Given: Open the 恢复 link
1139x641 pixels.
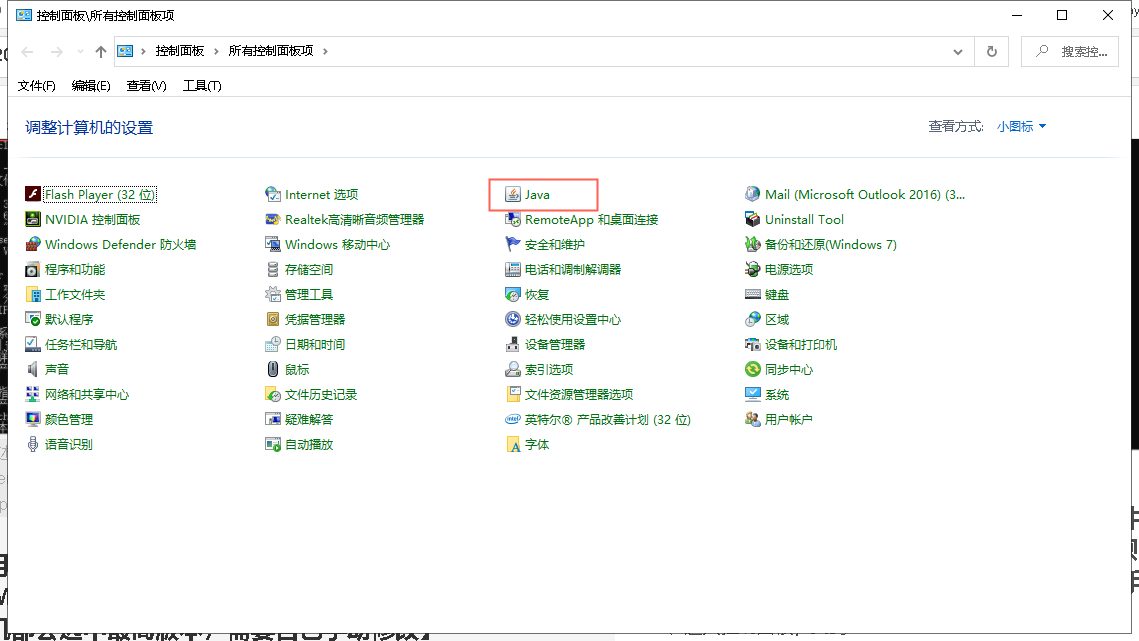Looking at the screenshot, I should click(x=537, y=294).
